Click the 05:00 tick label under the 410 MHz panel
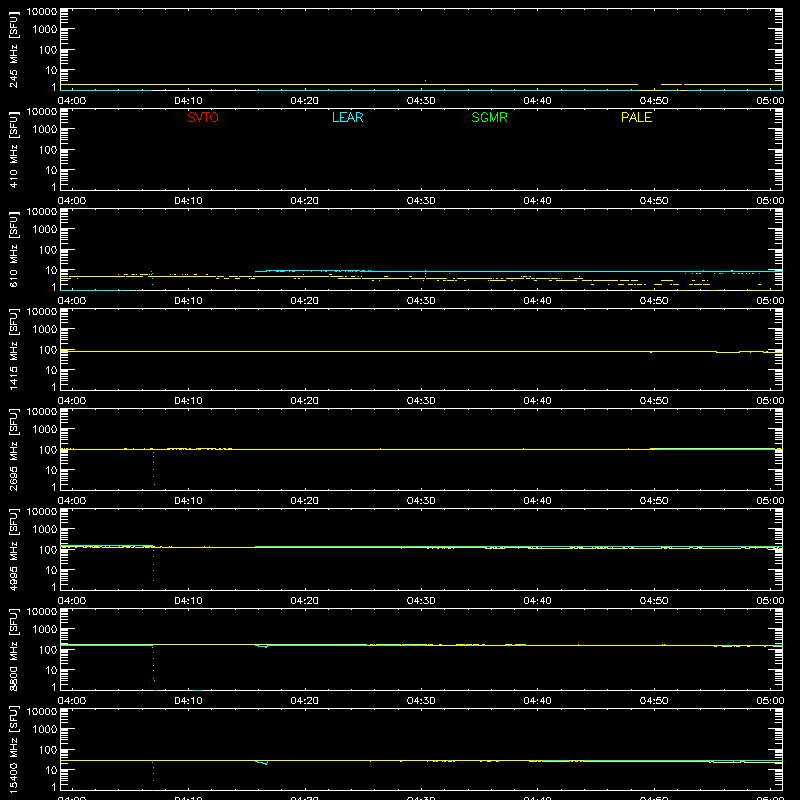 pos(770,201)
